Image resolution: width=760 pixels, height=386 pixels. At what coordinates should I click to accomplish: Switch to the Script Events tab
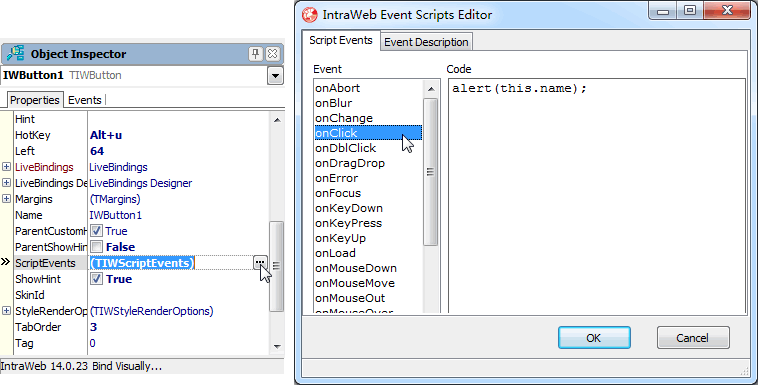[x=341, y=40]
